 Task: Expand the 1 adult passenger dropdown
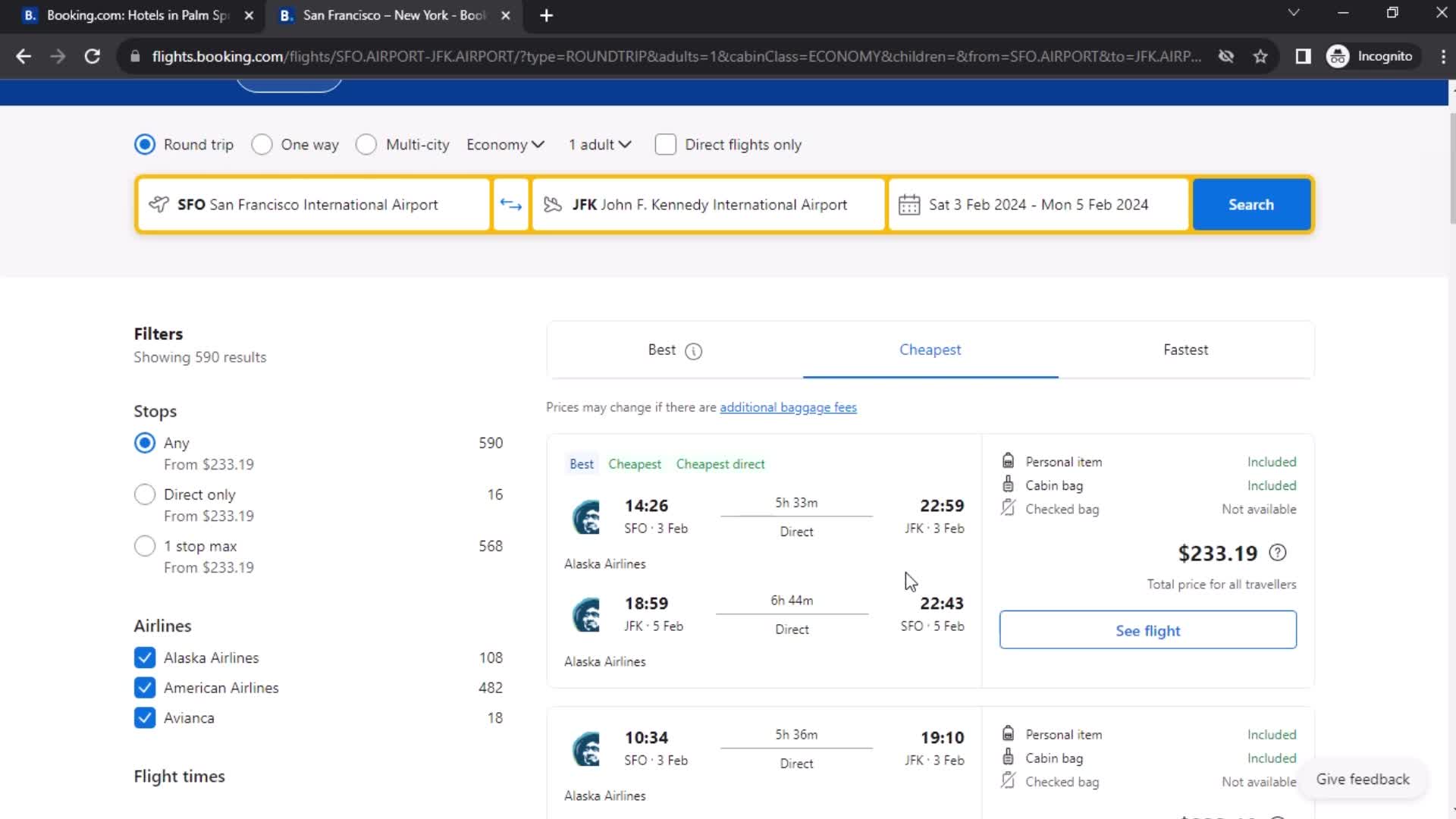598,144
